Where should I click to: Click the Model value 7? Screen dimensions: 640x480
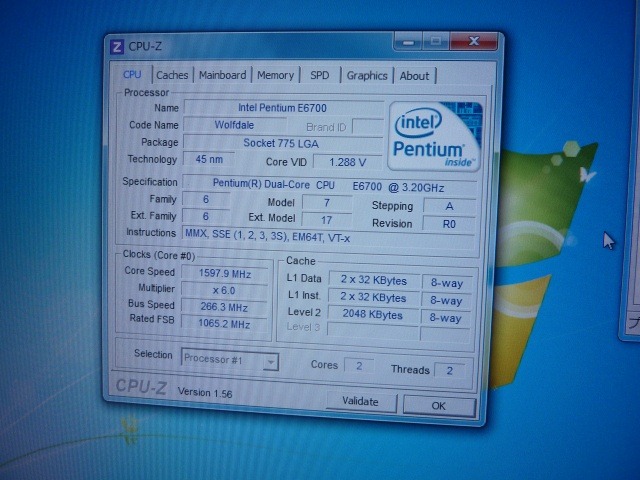(327, 203)
